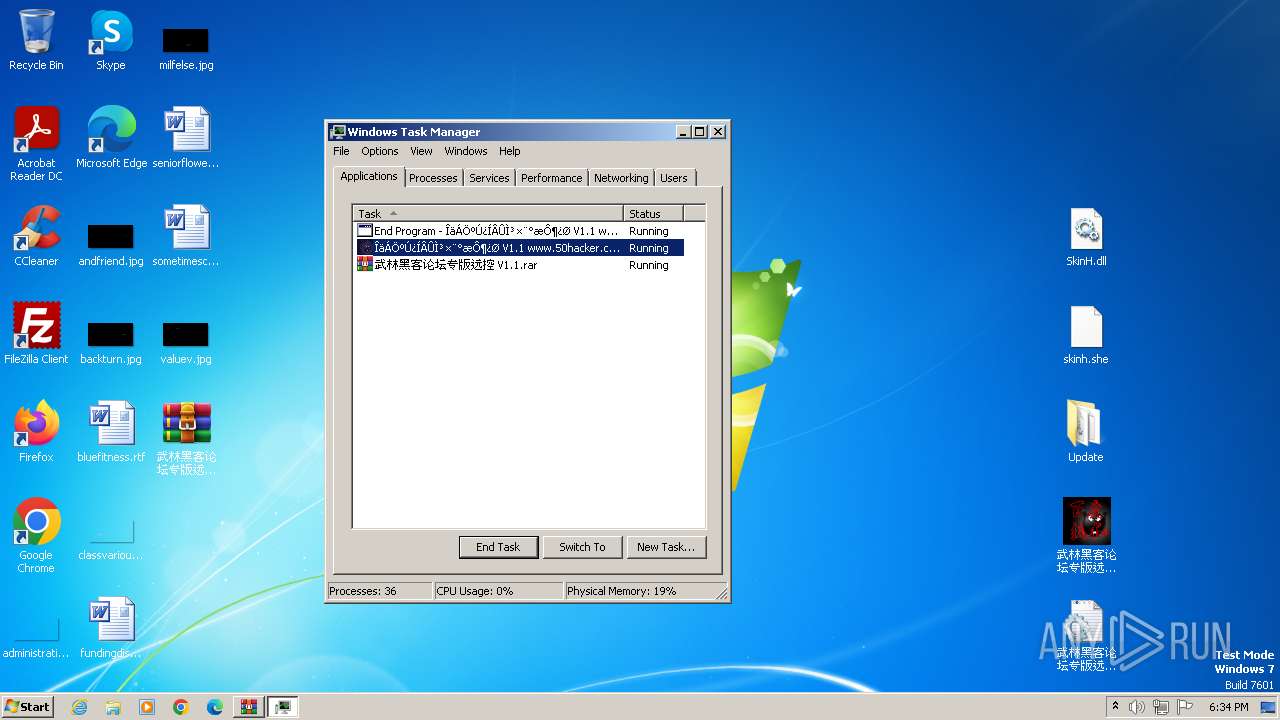
Task: Select the seniorflowe... Word document
Action: click(186, 137)
